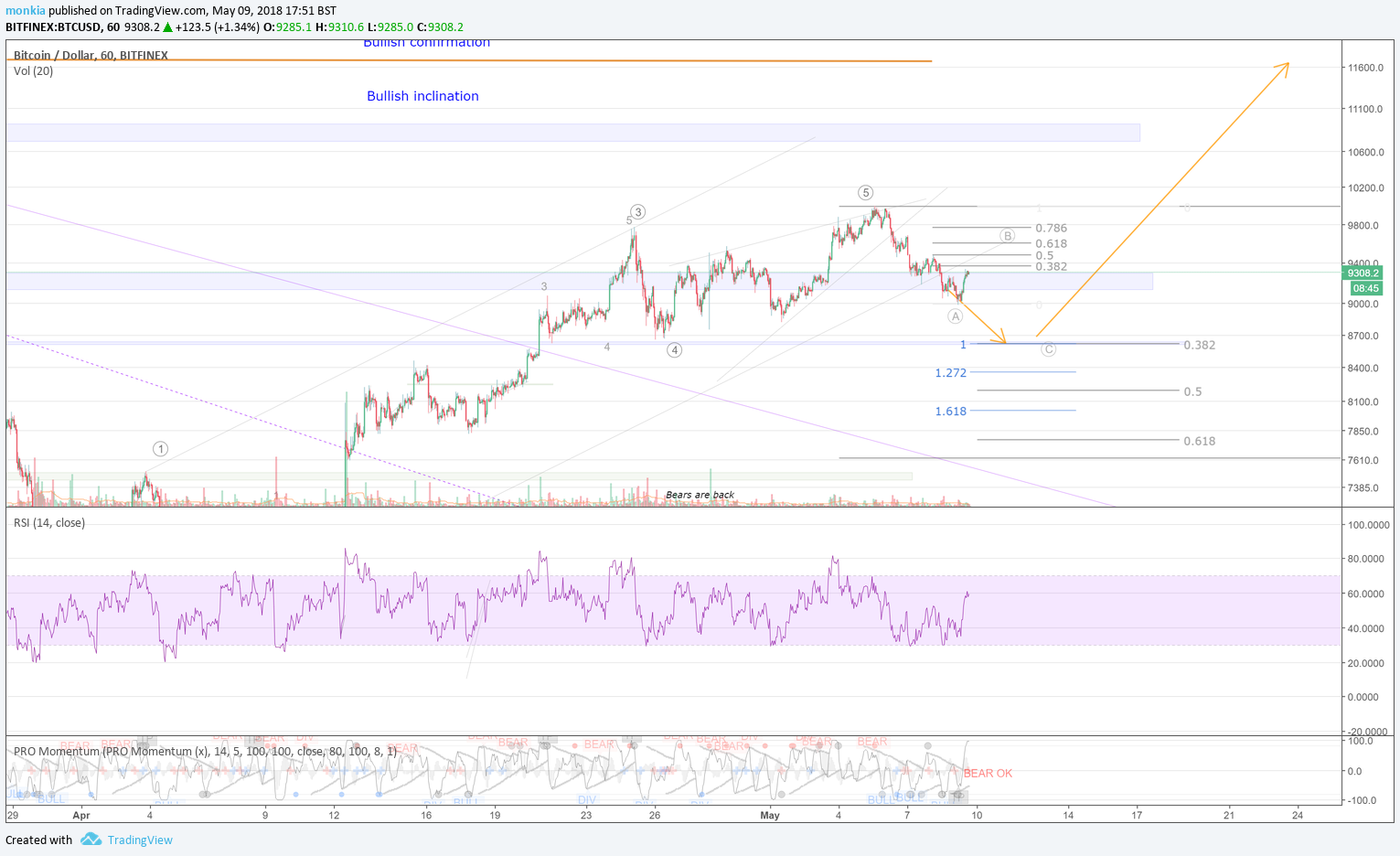The width and height of the screenshot is (1400, 856).
Task: Click the 16 date on the time axis
Action: pyautogui.click(x=426, y=816)
